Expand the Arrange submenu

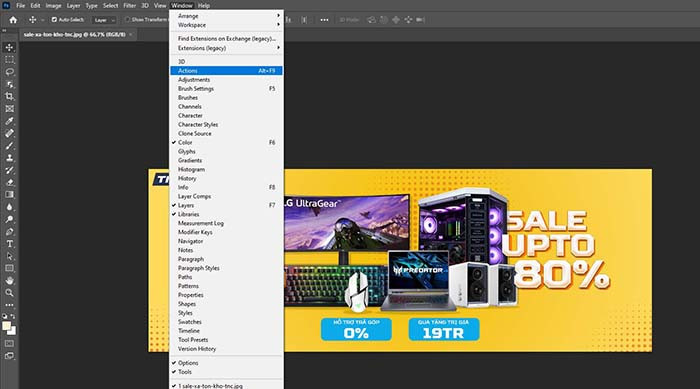tap(226, 16)
